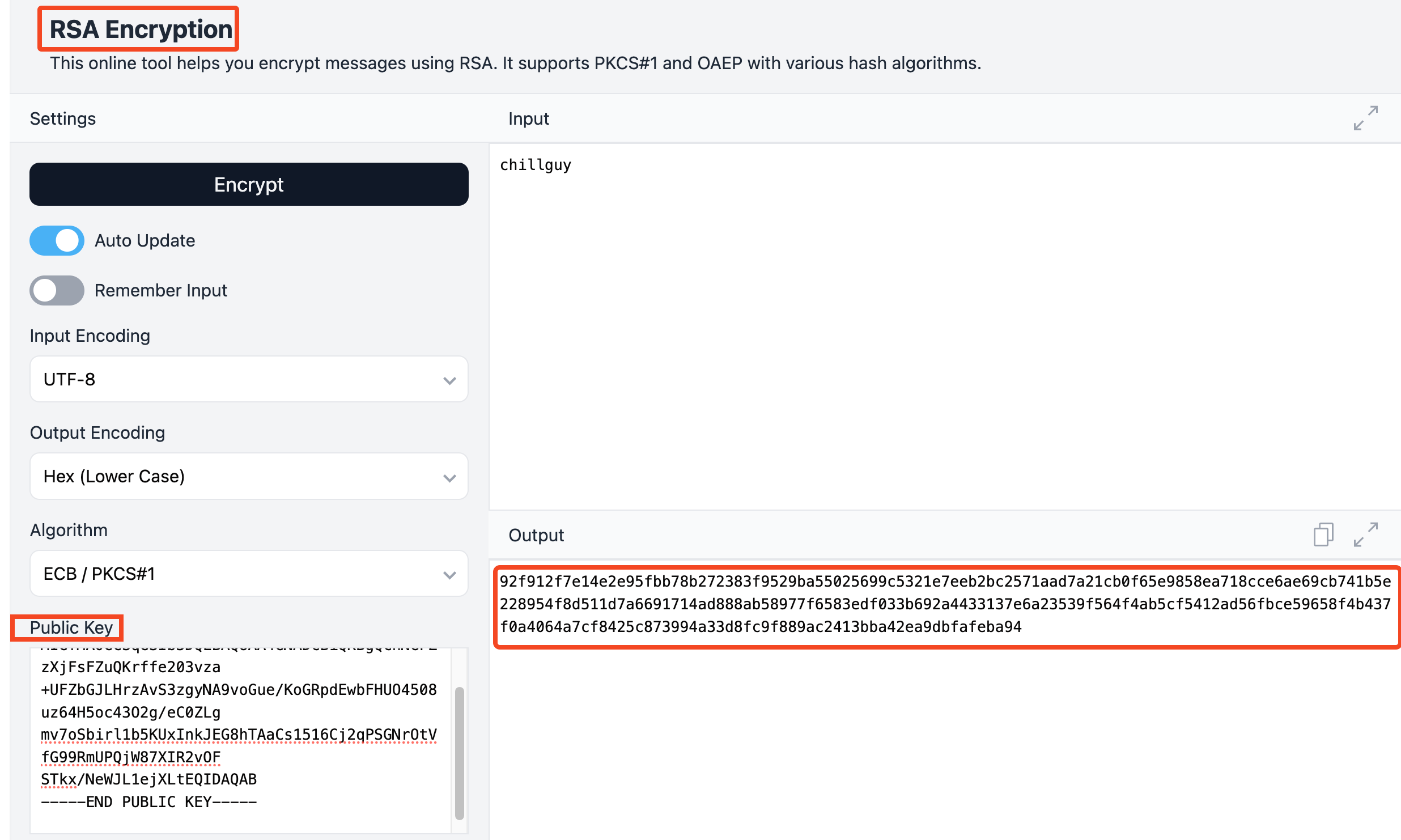Click the Input panel fullscreen expand icon

coord(1365,118)
